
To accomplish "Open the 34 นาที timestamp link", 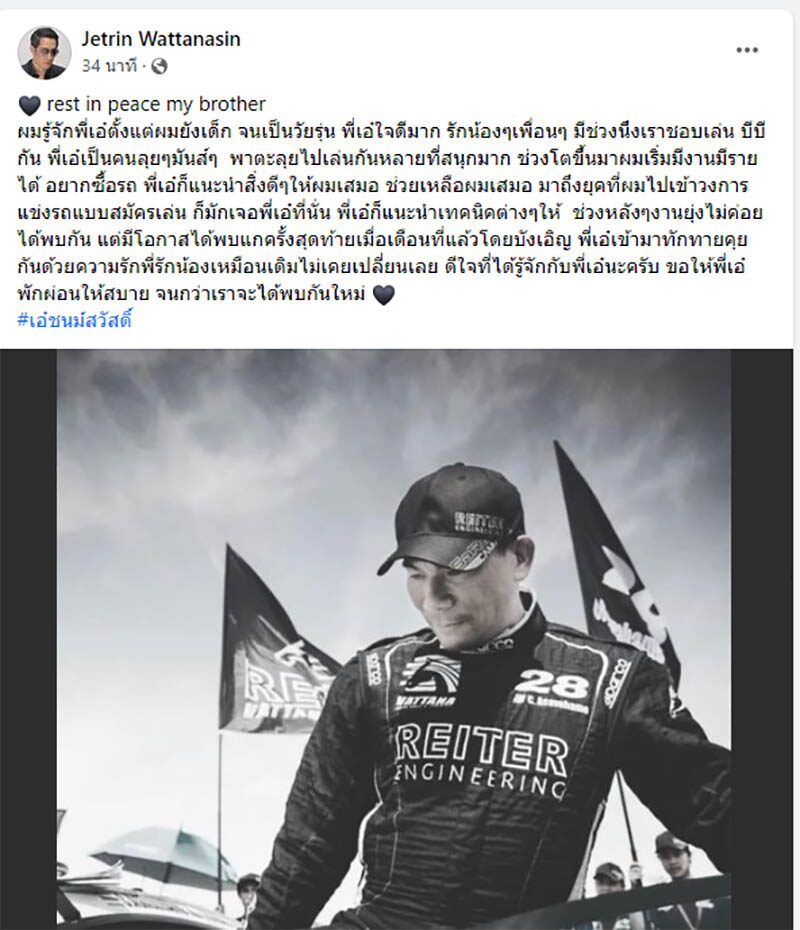I will pyautogui.click(x=109, y=66).
